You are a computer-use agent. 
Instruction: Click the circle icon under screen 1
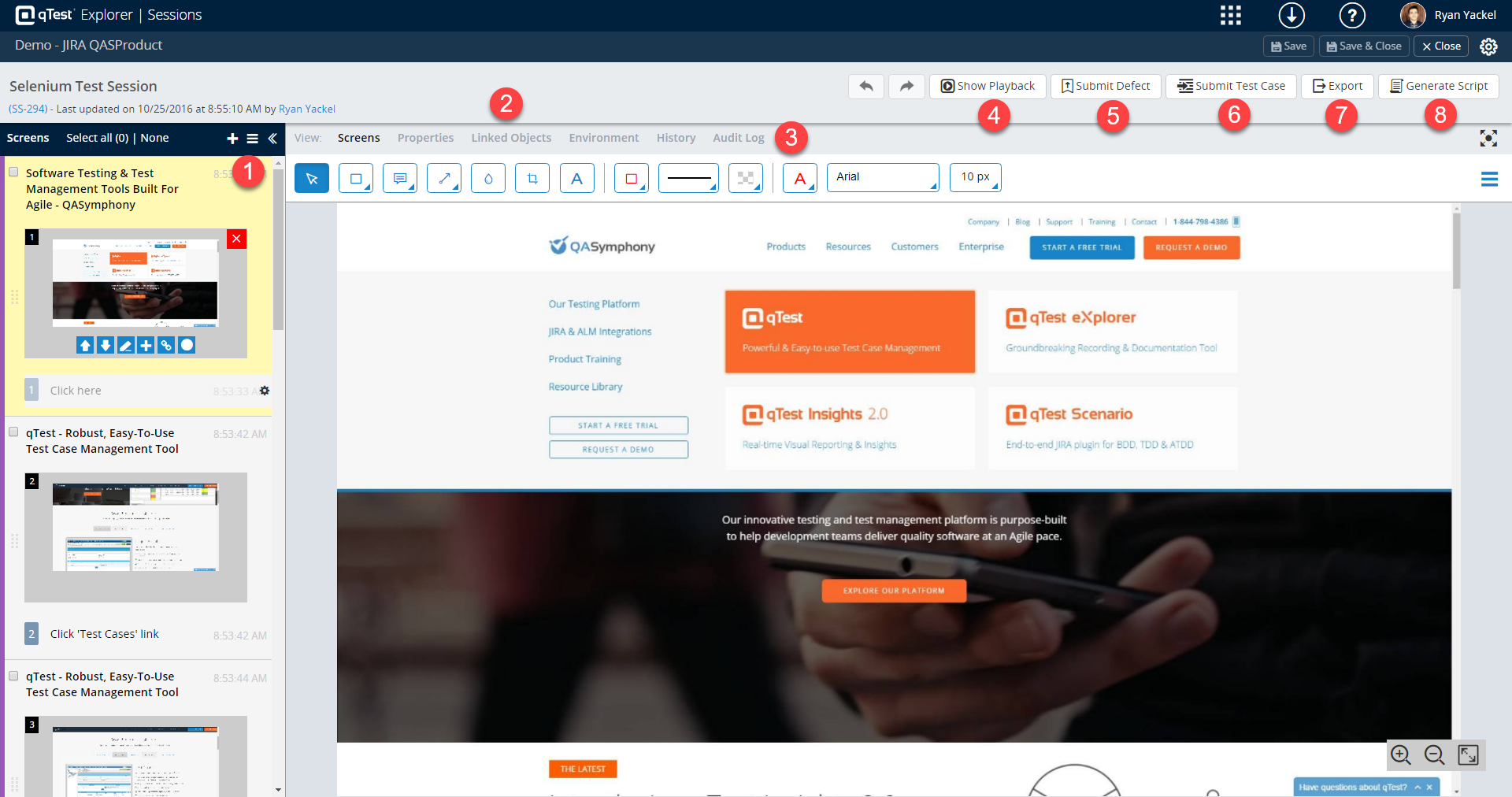[187, 345]
